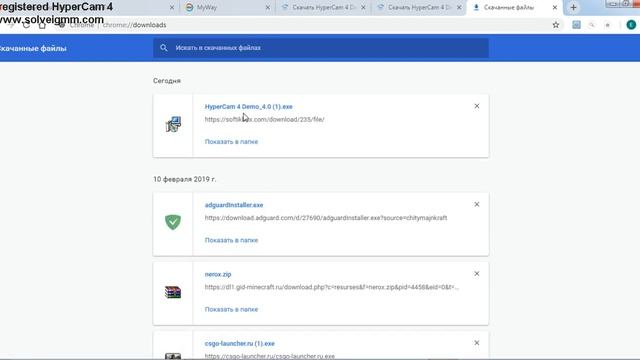Switch to first Скачать HyperCam 4 tab

pos(322,7)
